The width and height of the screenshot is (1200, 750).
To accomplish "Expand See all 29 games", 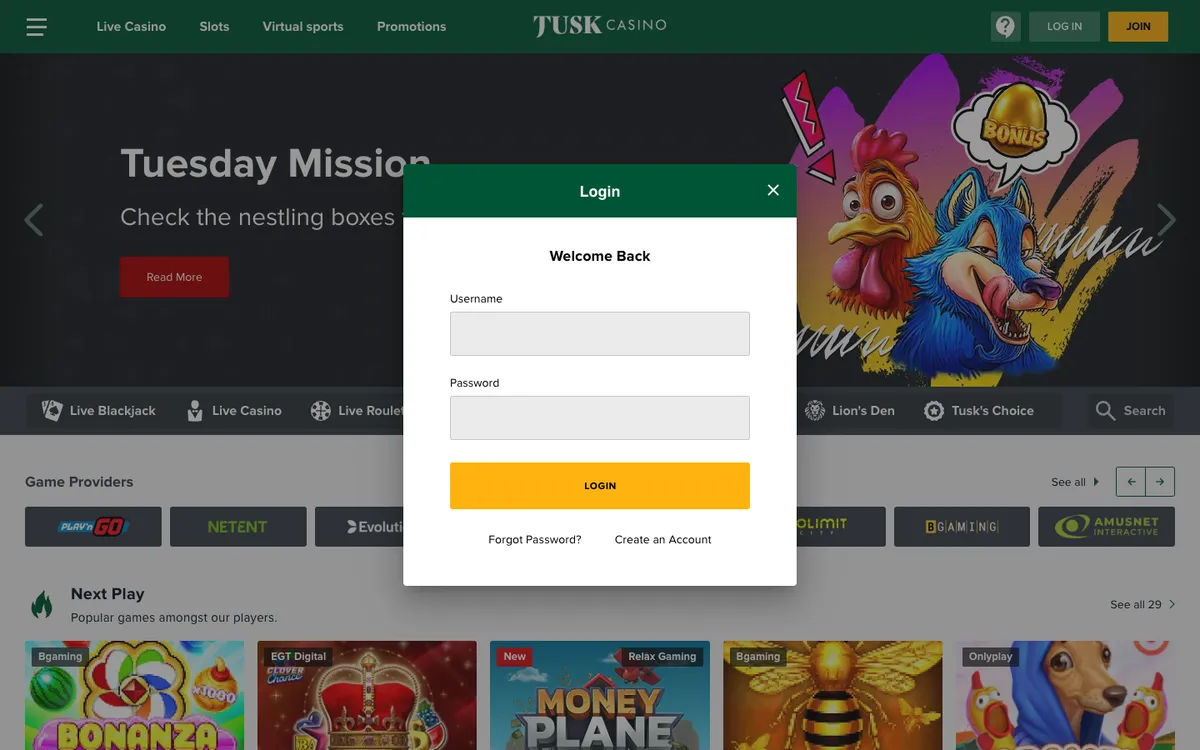I will click(1142, 604).
